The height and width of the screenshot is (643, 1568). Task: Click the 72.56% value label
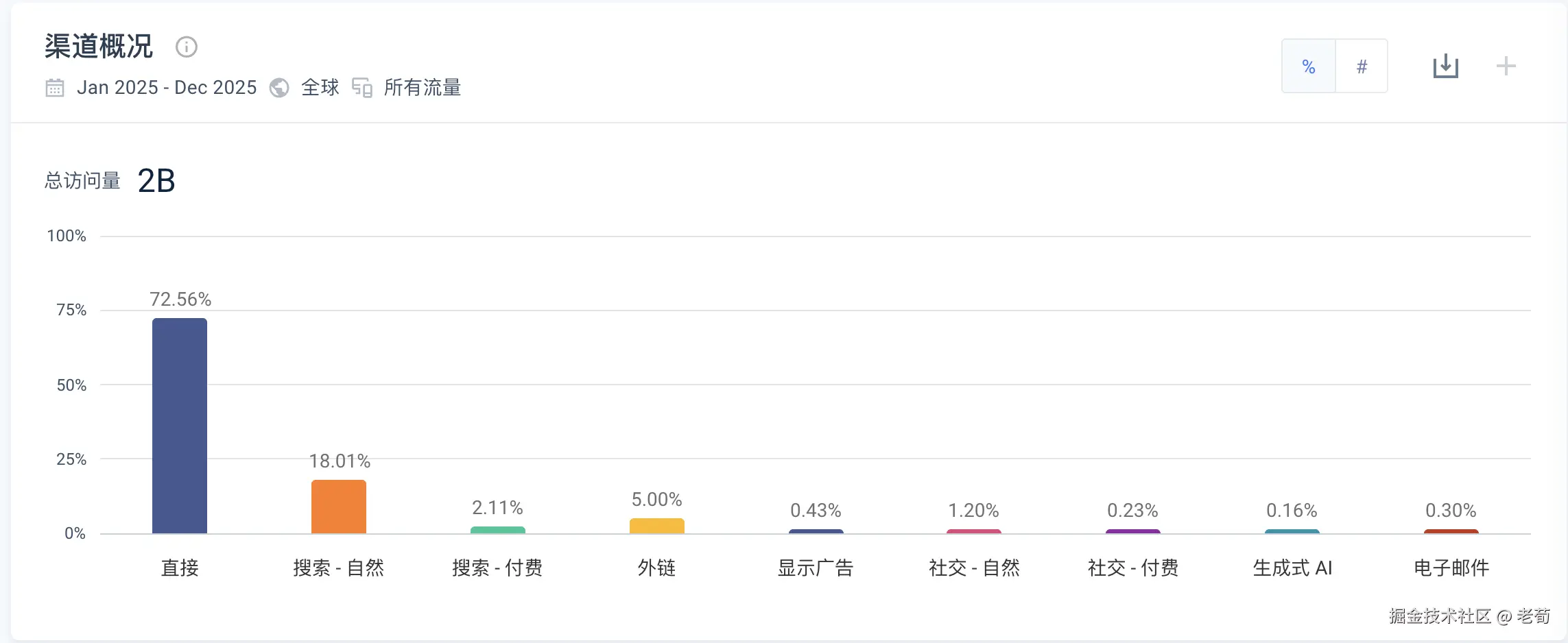[180, 300]
